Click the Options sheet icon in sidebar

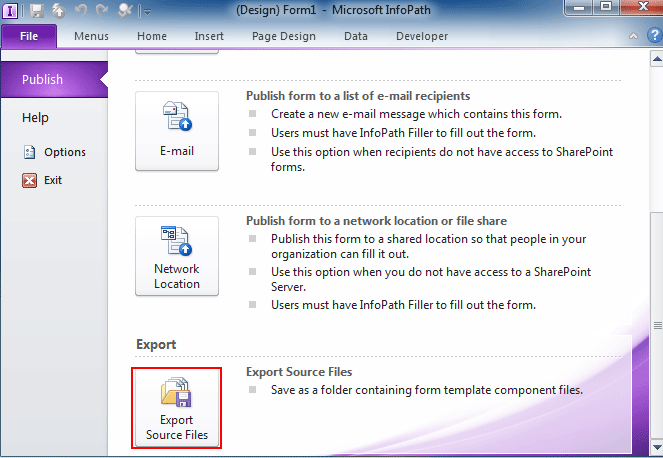pos(29,152)
